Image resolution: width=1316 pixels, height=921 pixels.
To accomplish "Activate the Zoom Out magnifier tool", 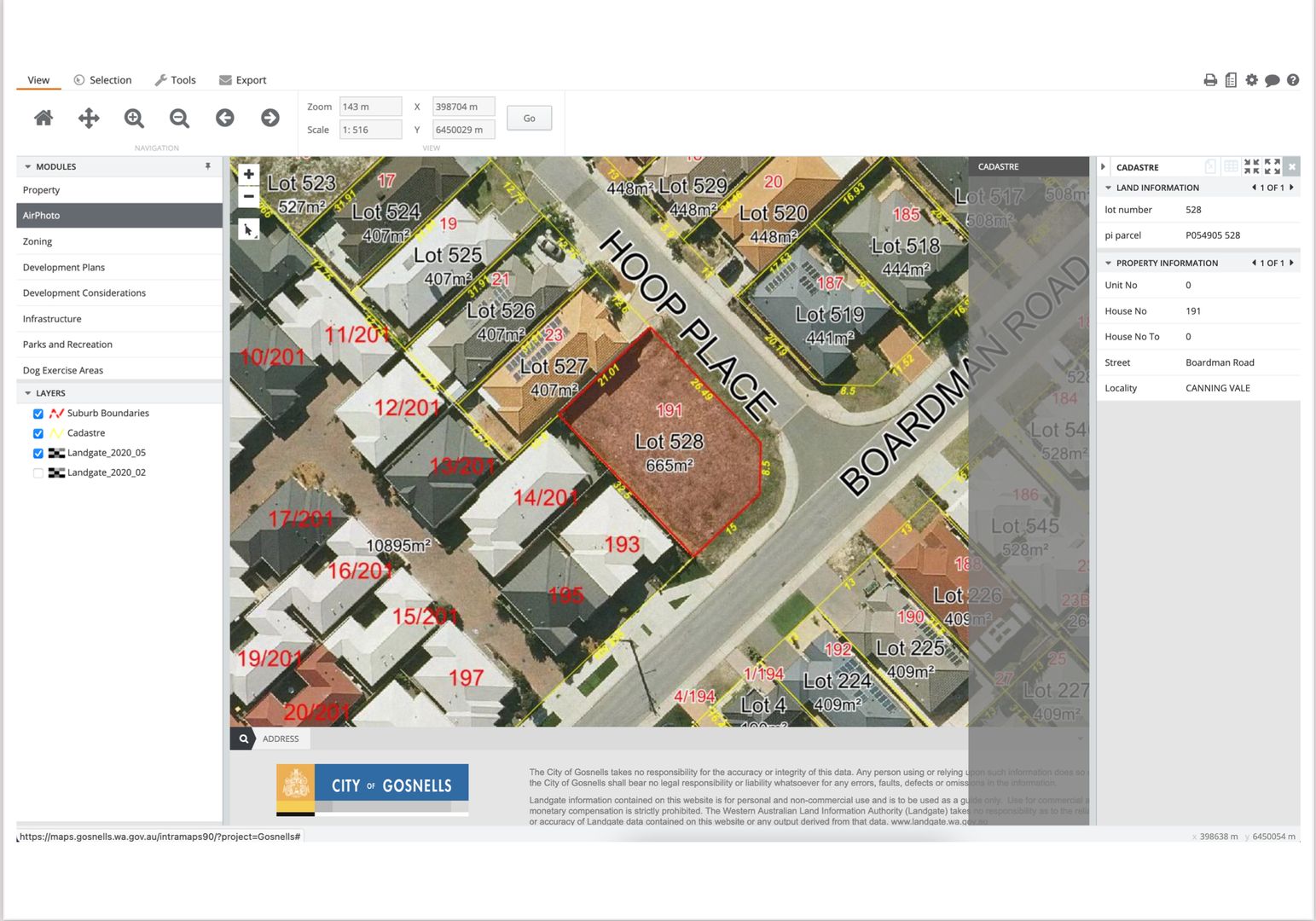I will coord(179,118).
